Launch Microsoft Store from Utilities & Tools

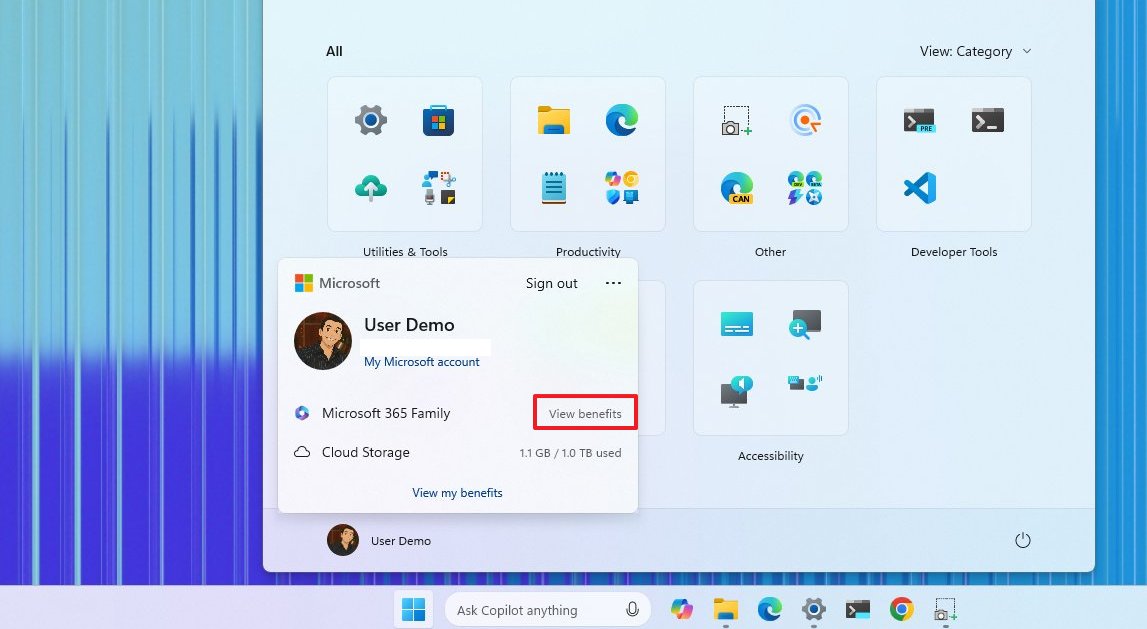pos(438,120)
